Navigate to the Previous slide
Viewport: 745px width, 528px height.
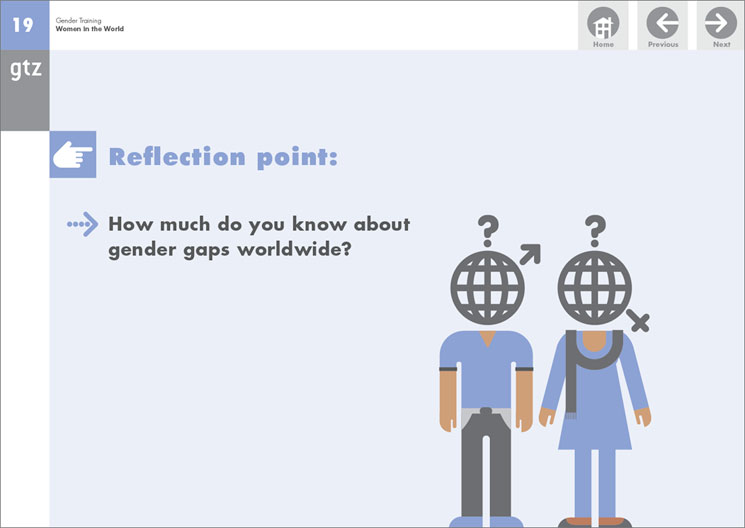pyautogui.click(x=662, y=26)
